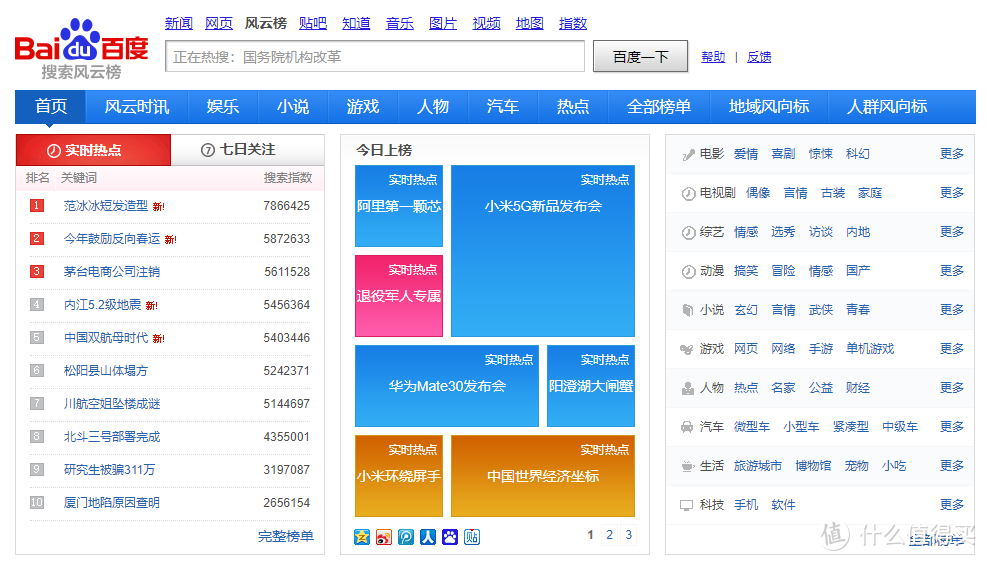The width and height of the screenshot is (987, 561).
Task: Open 新闻 top link
Action: (x=179, y=23)
